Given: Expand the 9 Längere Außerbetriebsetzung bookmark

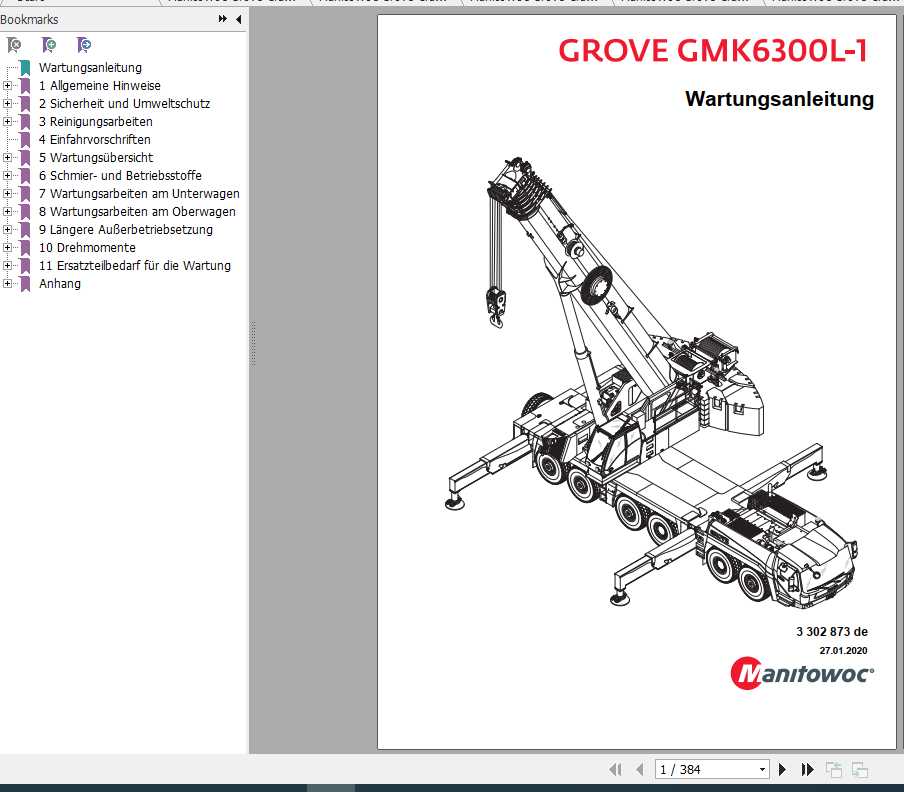Looking at the screenshot, I should (x=7, y=229).
